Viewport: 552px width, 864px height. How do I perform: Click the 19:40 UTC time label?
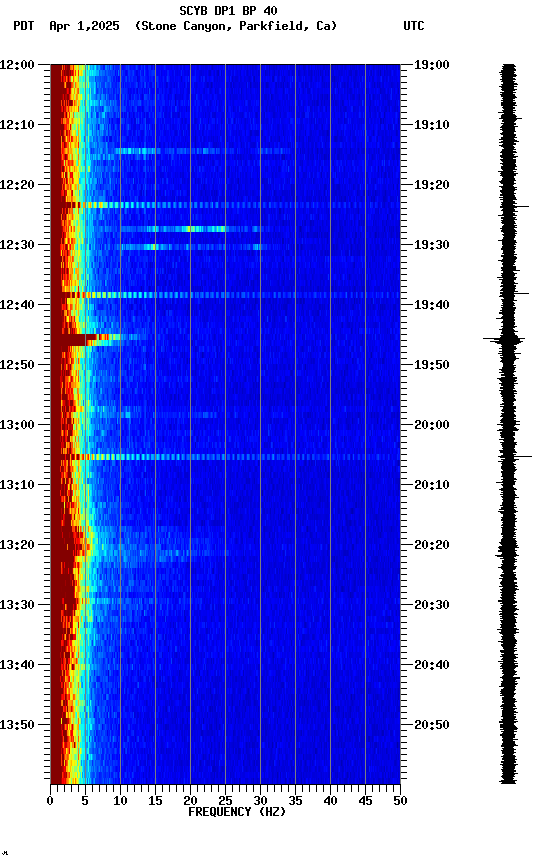(x=432, y=305)
